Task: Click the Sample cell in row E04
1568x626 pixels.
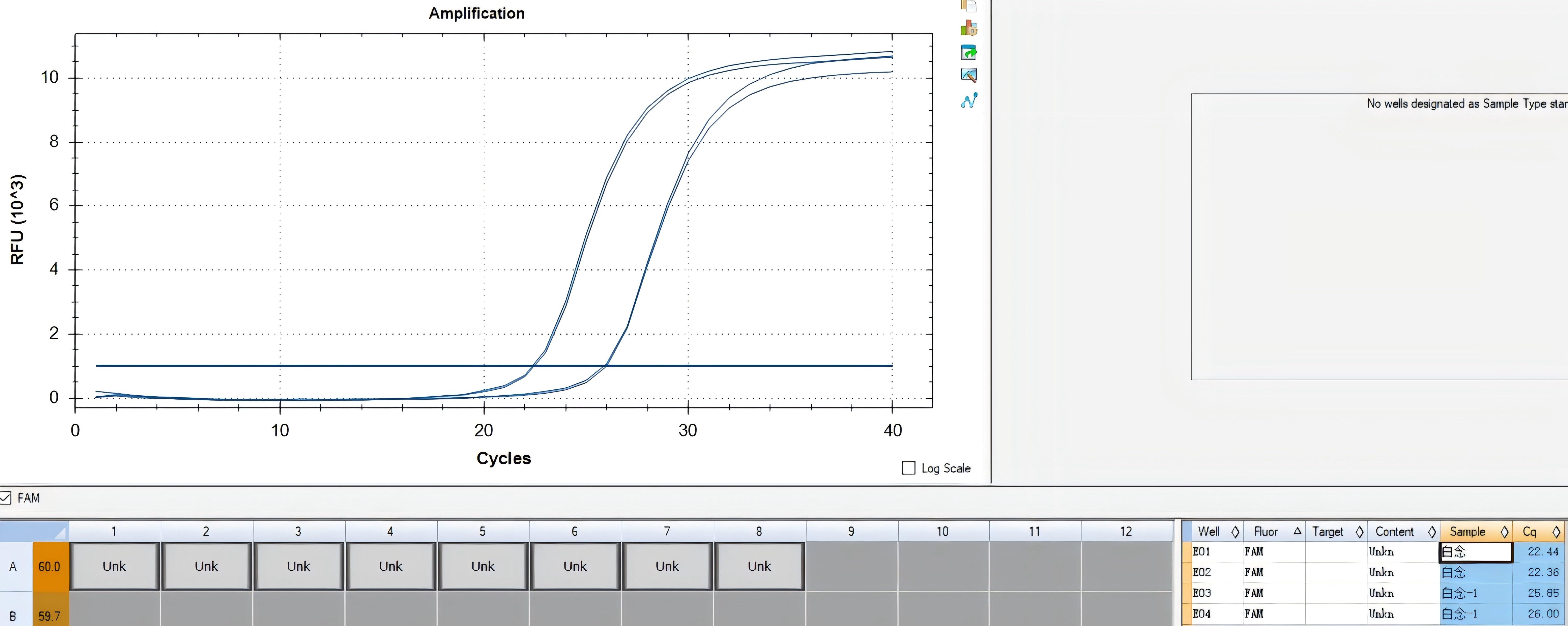Action: click(x=1476, y=614)
